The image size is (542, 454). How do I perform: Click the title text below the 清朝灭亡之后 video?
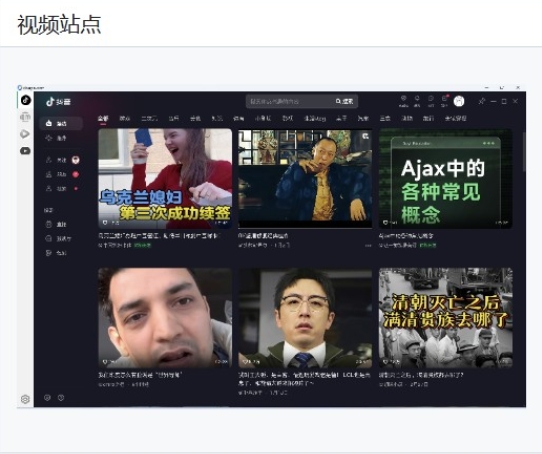pyautogui.click(x=421, y=375)
